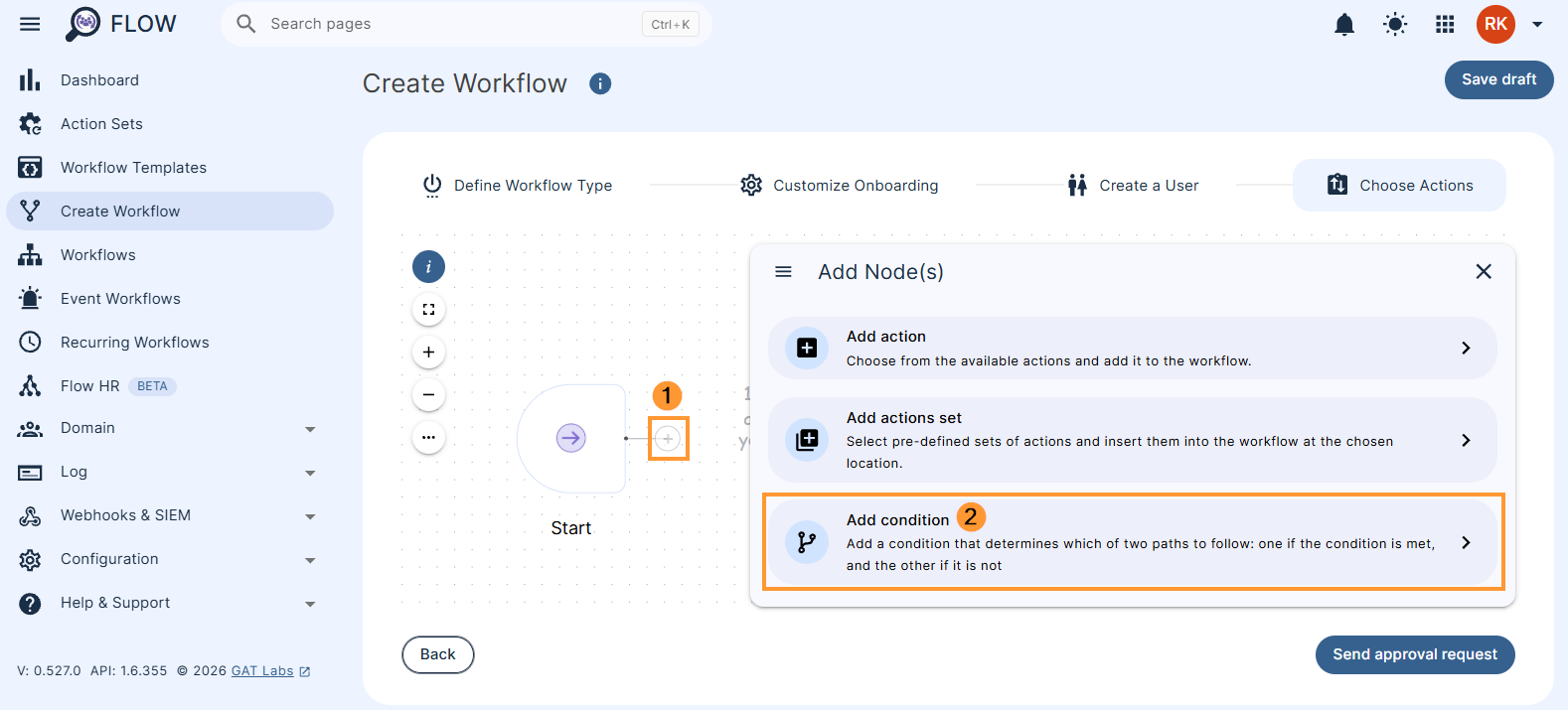The height and width of the screenshot is (710, 1568).
Task: Zoom in on the workflow canvas
Action: click(428, 352)
